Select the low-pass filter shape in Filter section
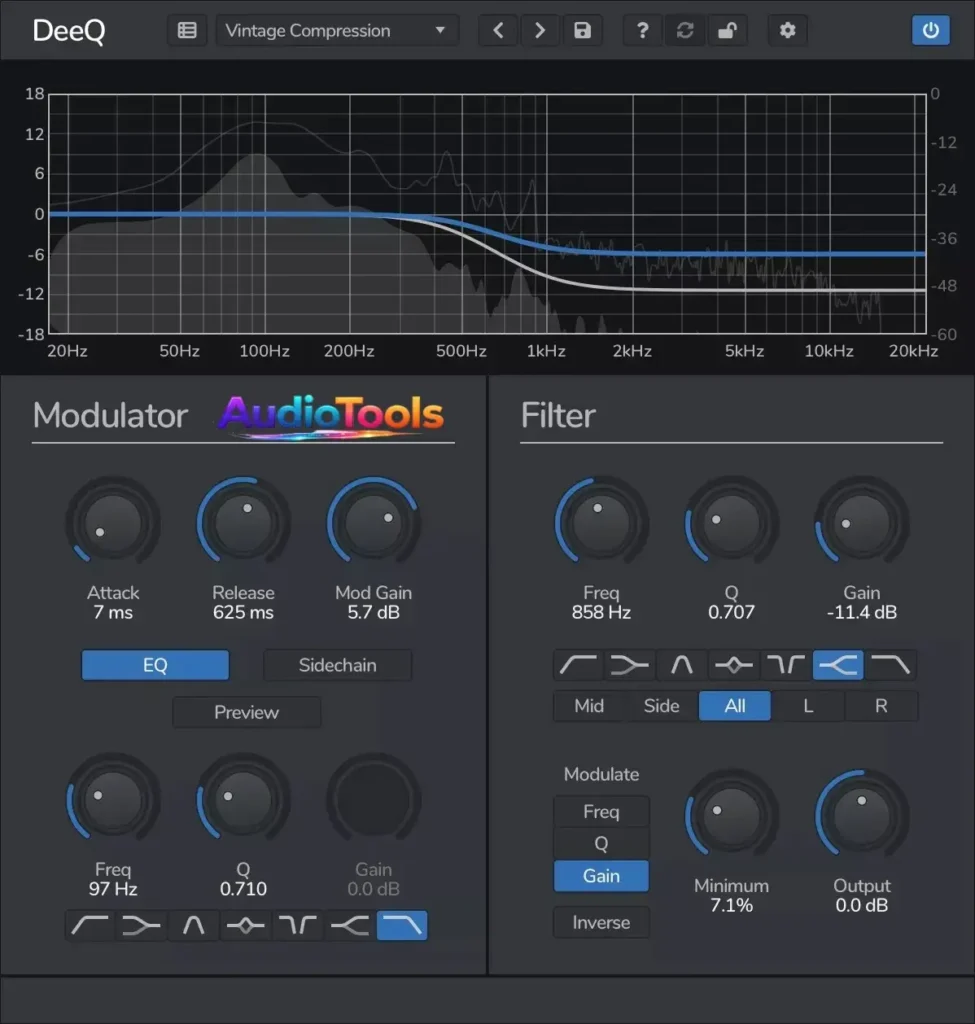This screenshot has width=975, height=1024. point(891,664)
